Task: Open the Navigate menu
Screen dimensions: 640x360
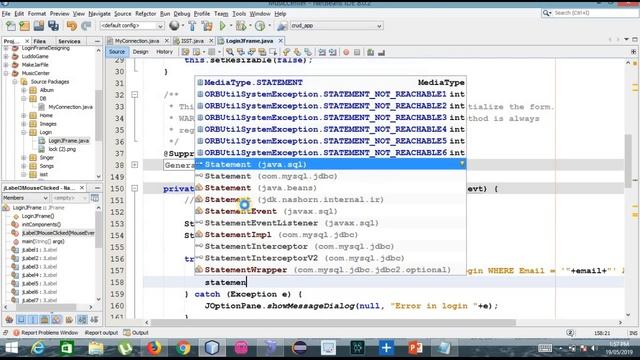Action: [x=99, y=13]
